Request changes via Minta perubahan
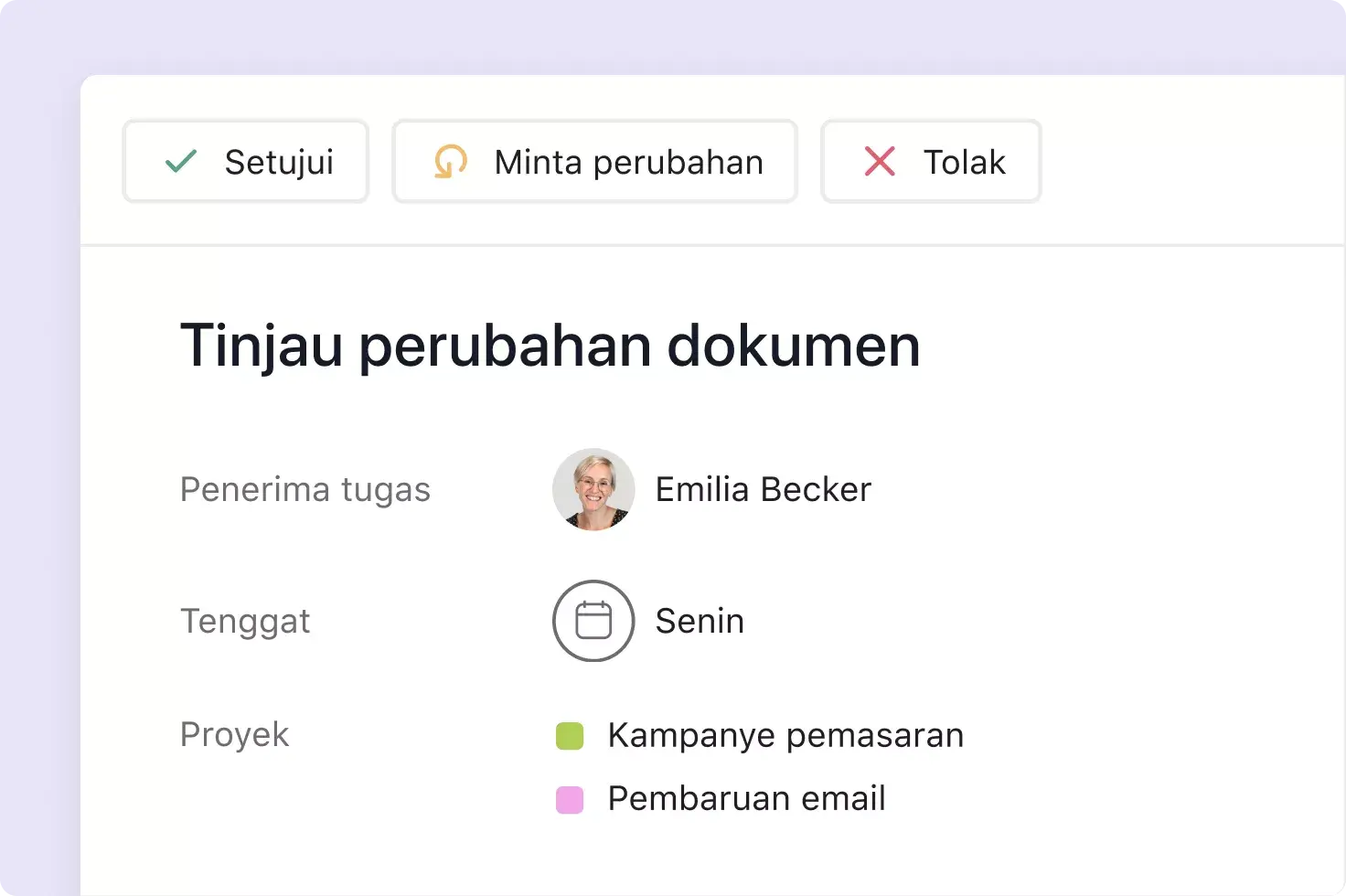 [x=594, y=161]
